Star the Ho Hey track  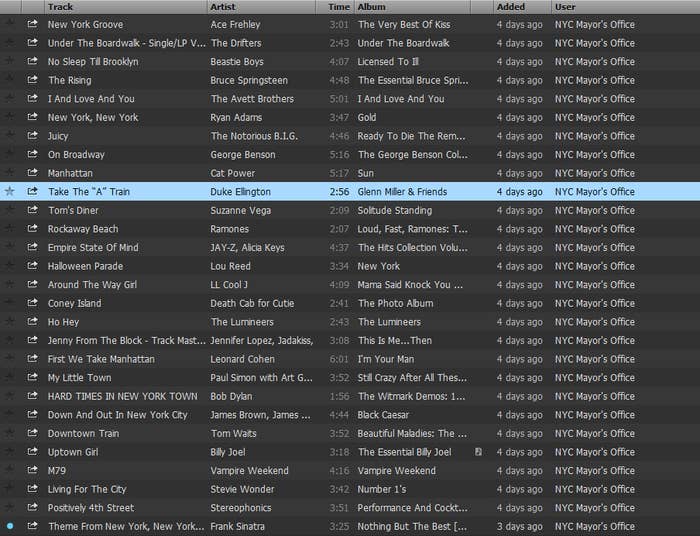[x=9, y=321]
